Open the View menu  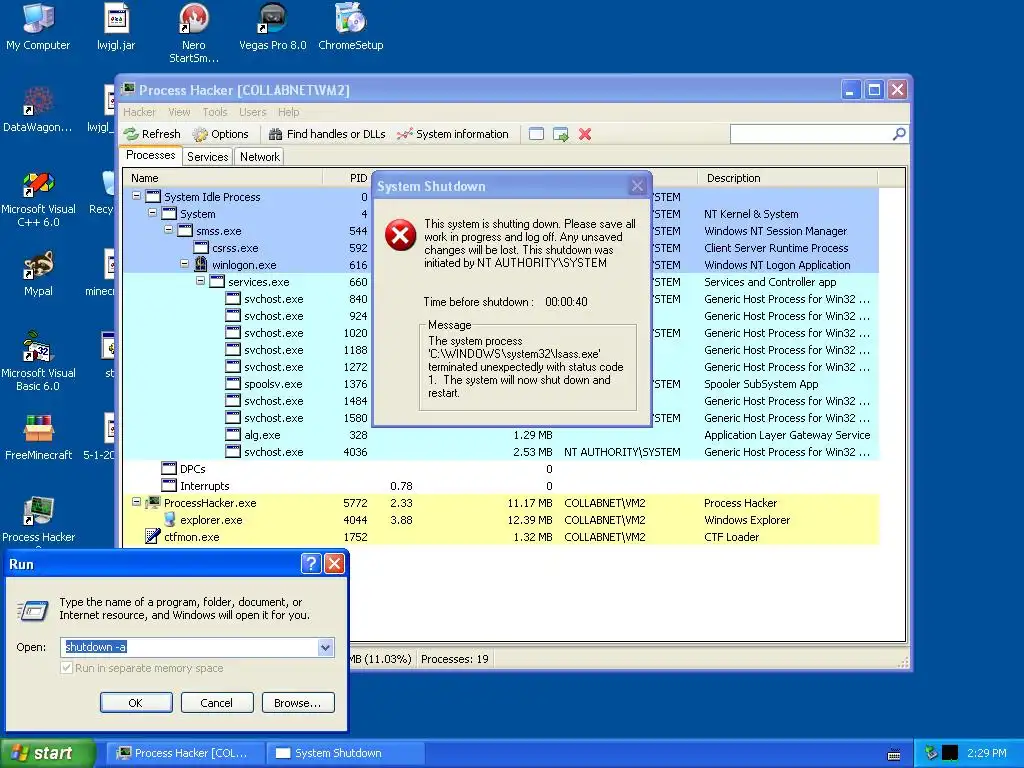tap(179, 112)
